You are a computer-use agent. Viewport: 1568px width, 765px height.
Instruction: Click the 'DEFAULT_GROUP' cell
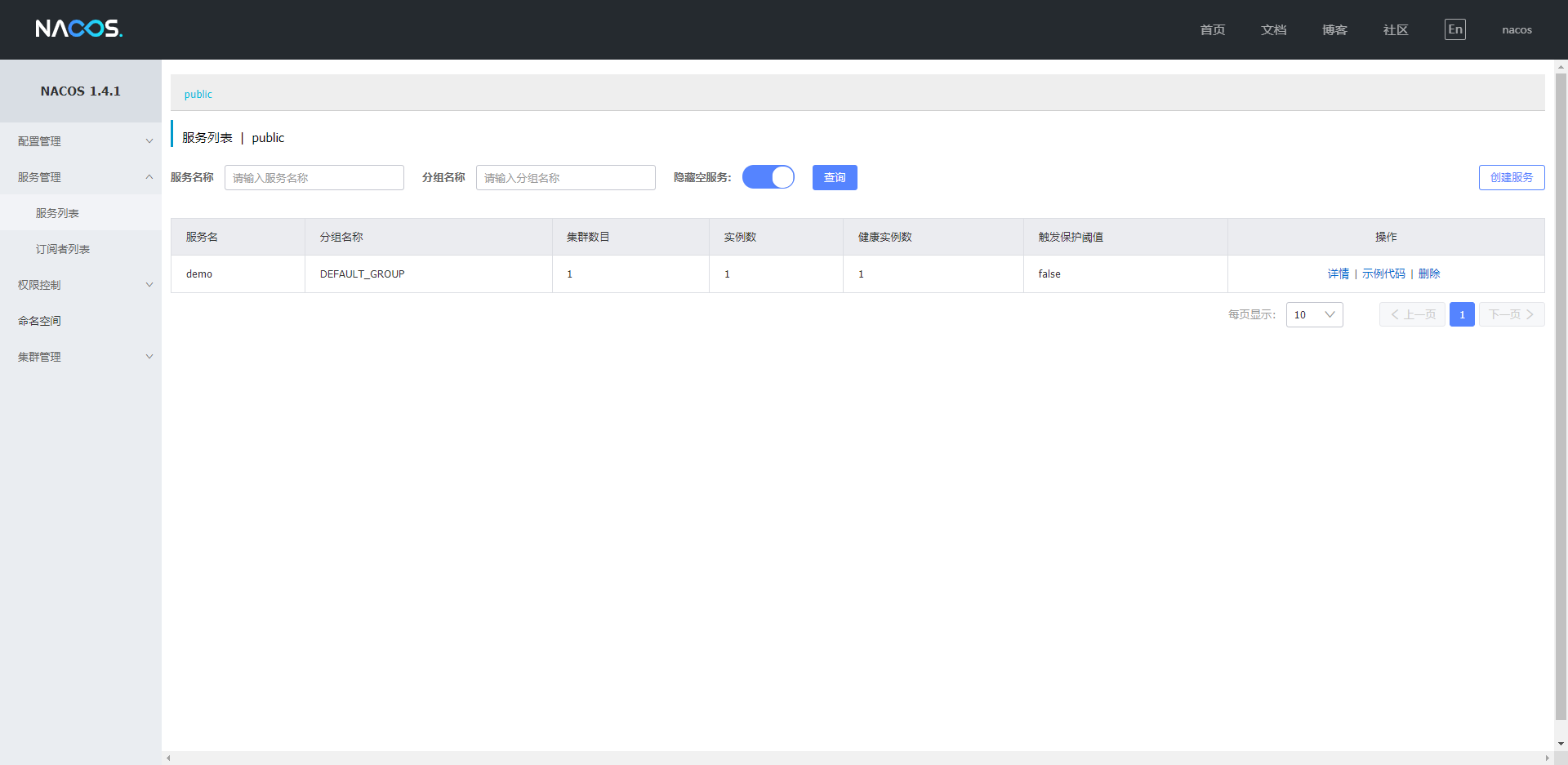(429, 274)
